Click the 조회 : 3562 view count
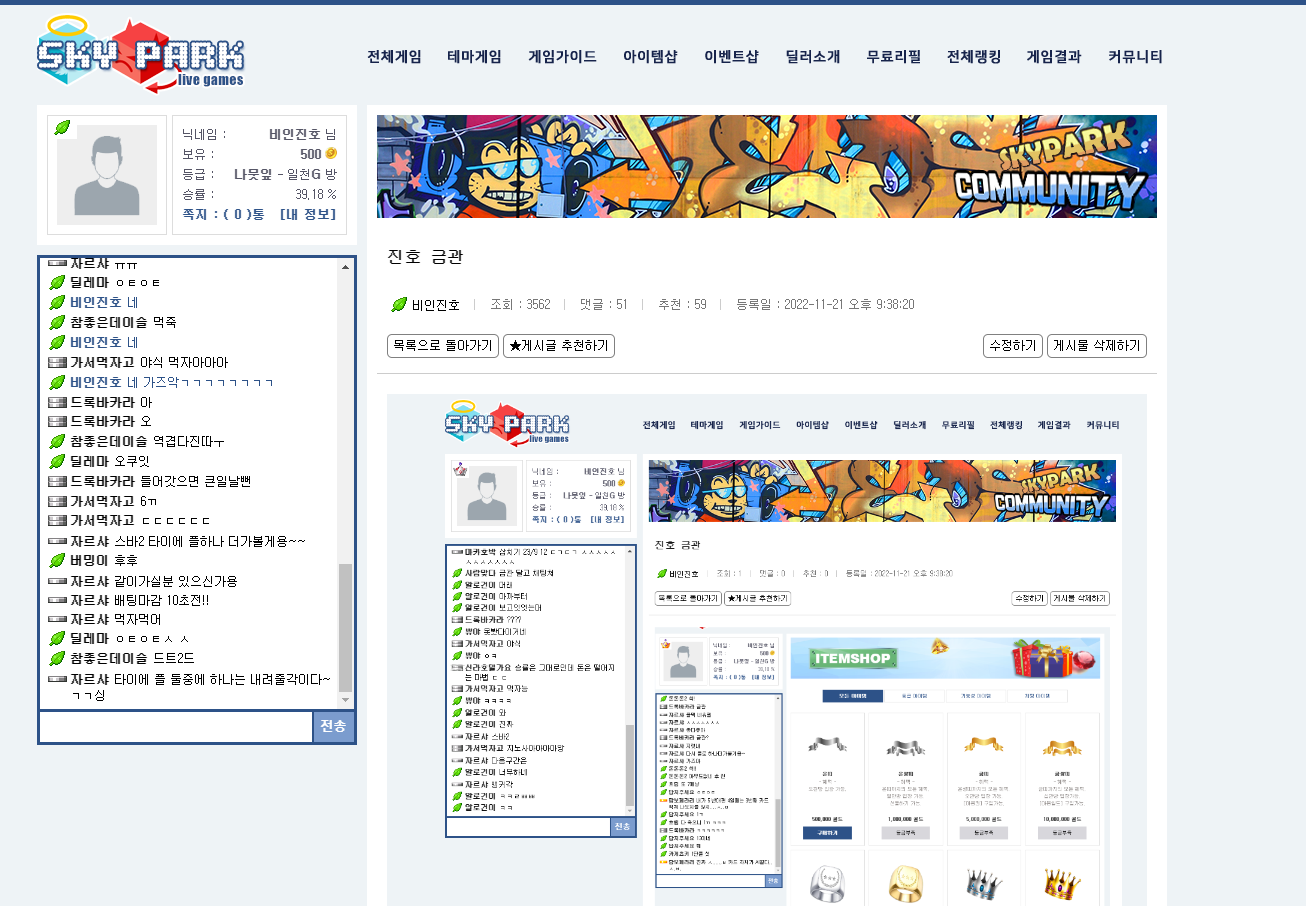 (x=520, y=305)
